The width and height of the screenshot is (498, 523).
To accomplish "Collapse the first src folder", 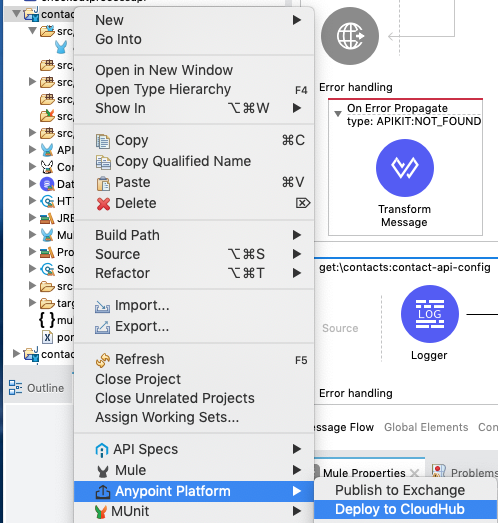I will pyautogui.click(x=32, y=31).
